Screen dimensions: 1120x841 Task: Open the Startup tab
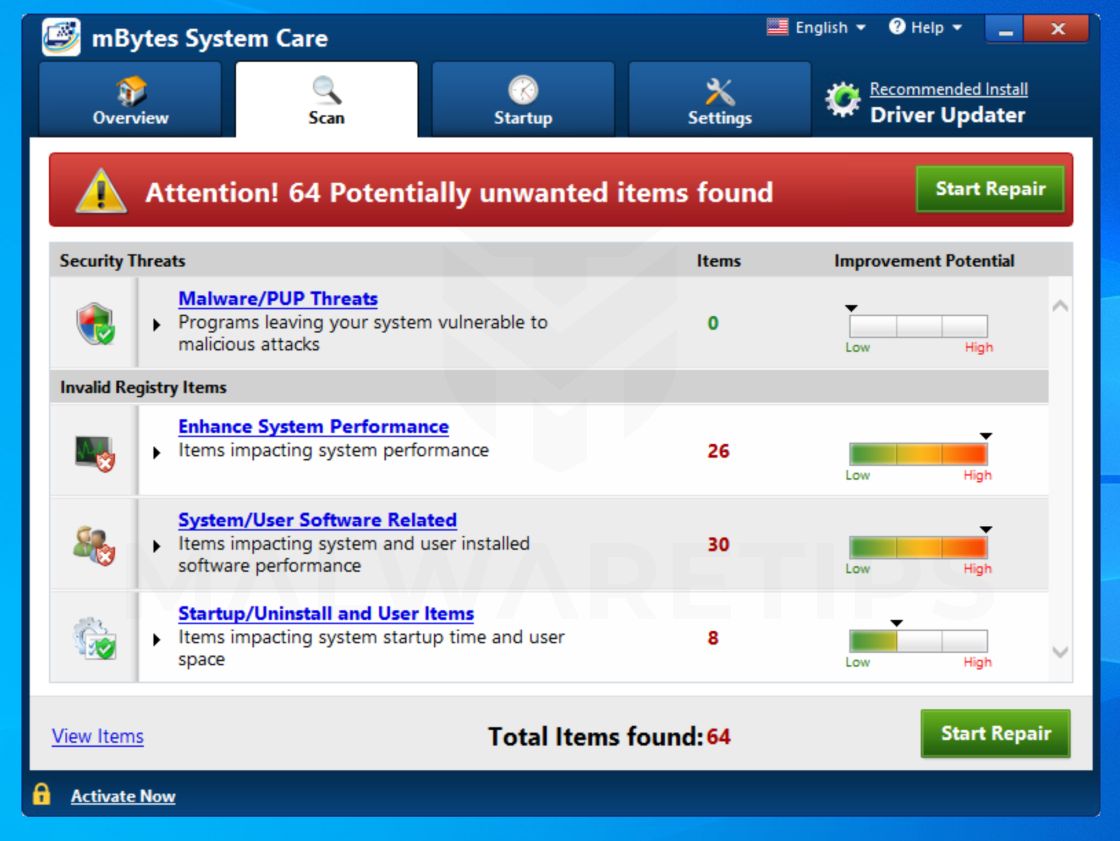click(x=523, y=99)
